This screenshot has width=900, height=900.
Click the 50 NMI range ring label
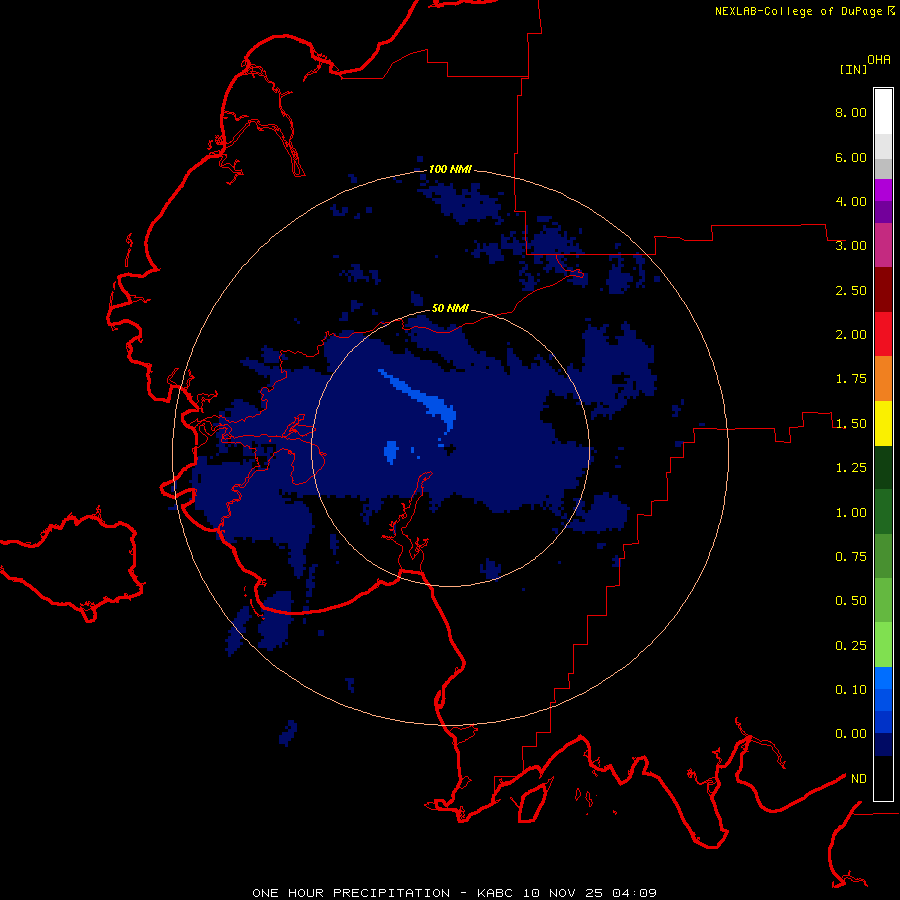[x=450, y=308]
